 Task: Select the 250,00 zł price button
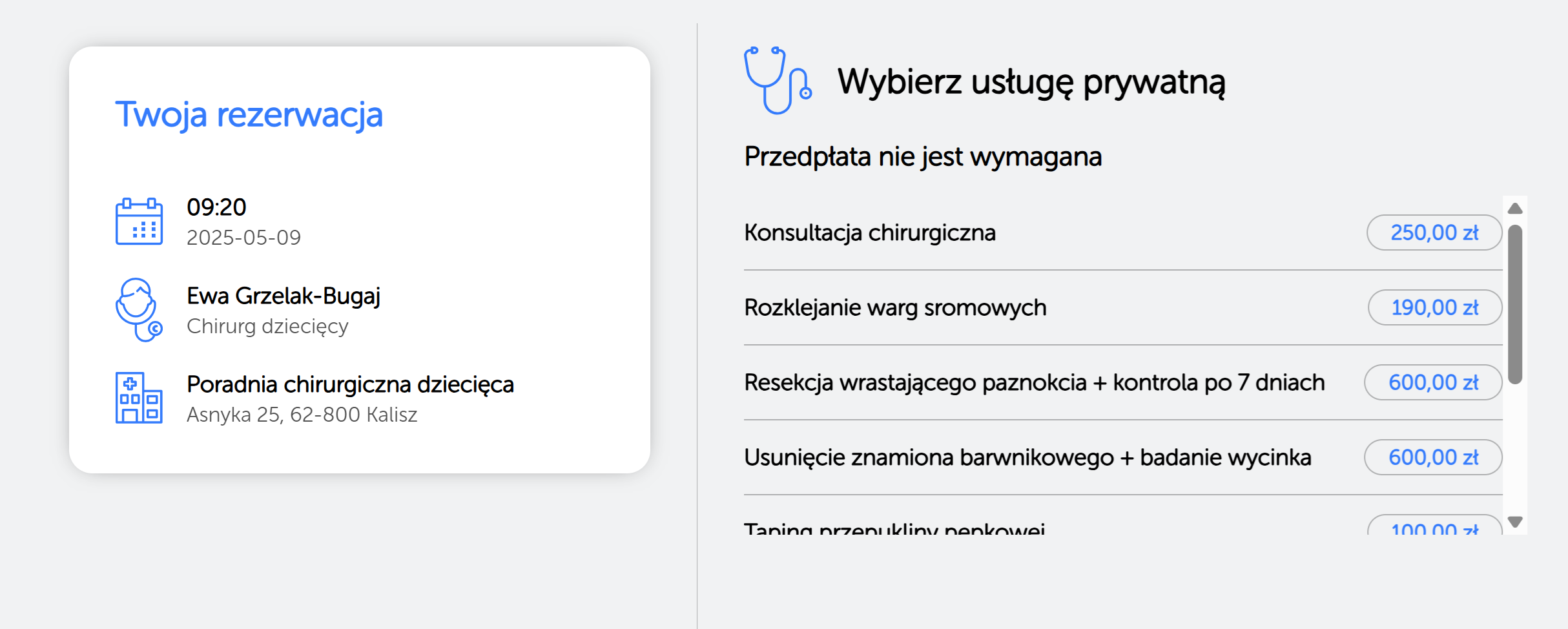(1434, 232)
